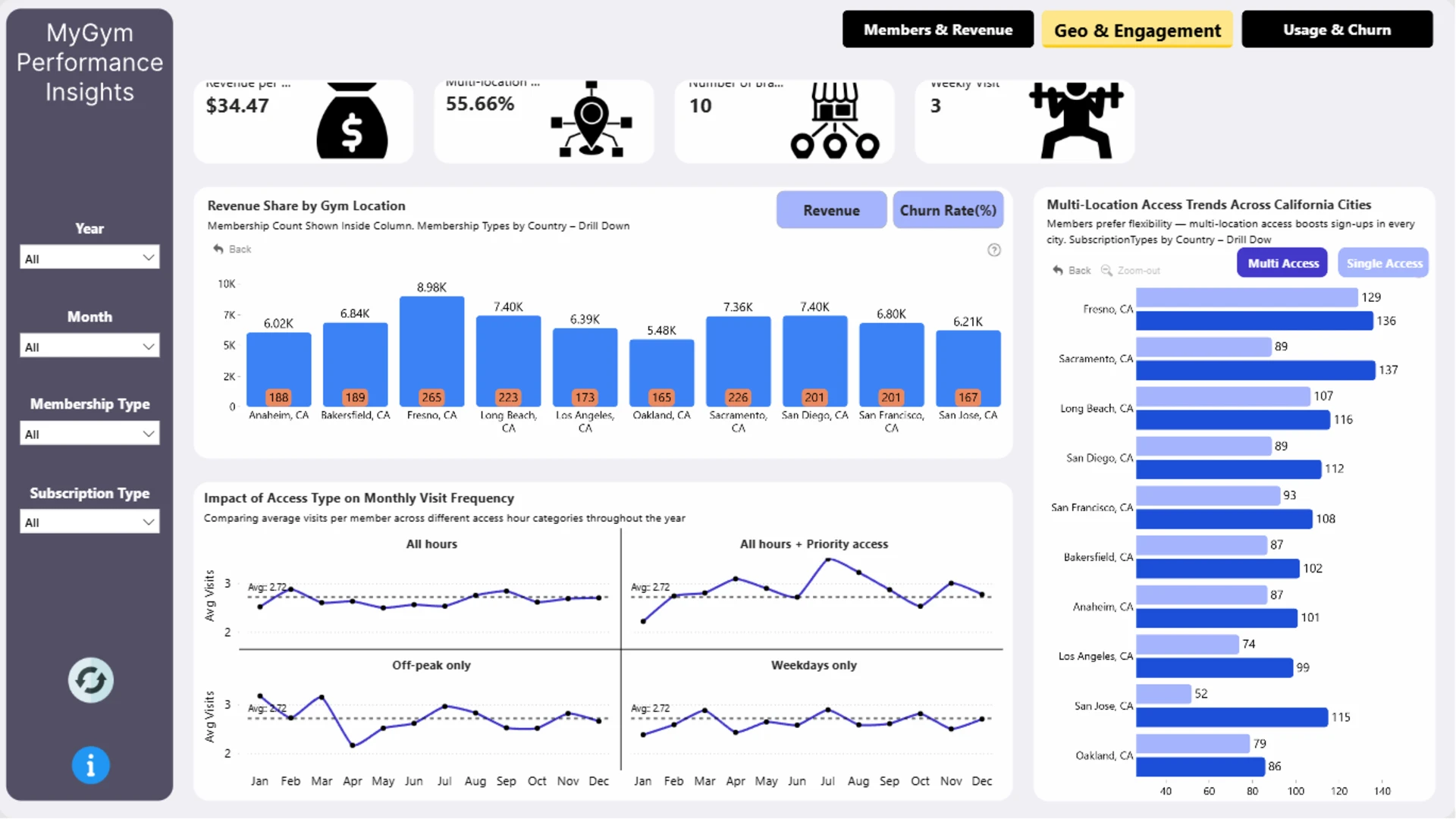Click Back in Revenue Share chart
Image resolution: width=1456 pixels, height=819 pixels.
point(232,249)
